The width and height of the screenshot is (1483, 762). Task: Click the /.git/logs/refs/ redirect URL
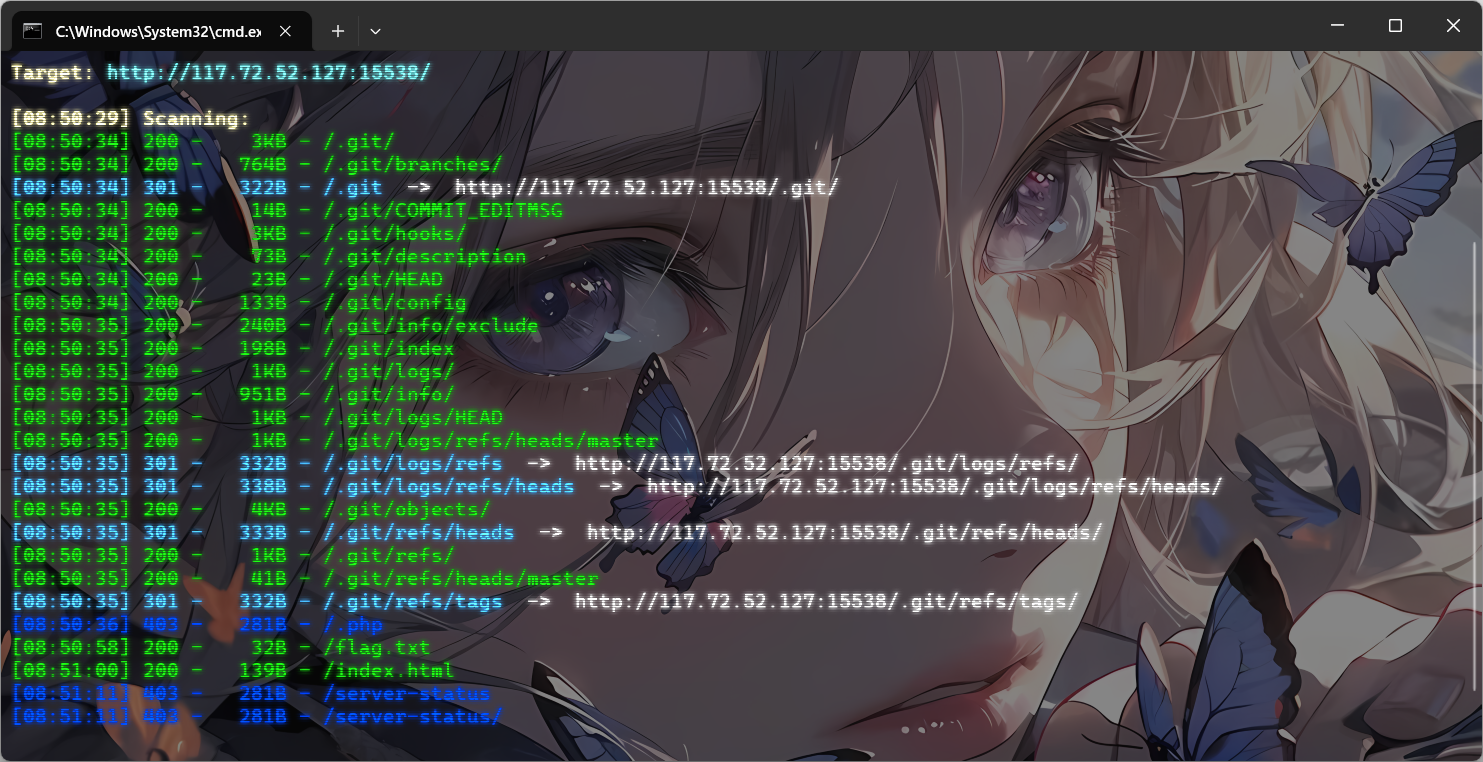[826, 463]
